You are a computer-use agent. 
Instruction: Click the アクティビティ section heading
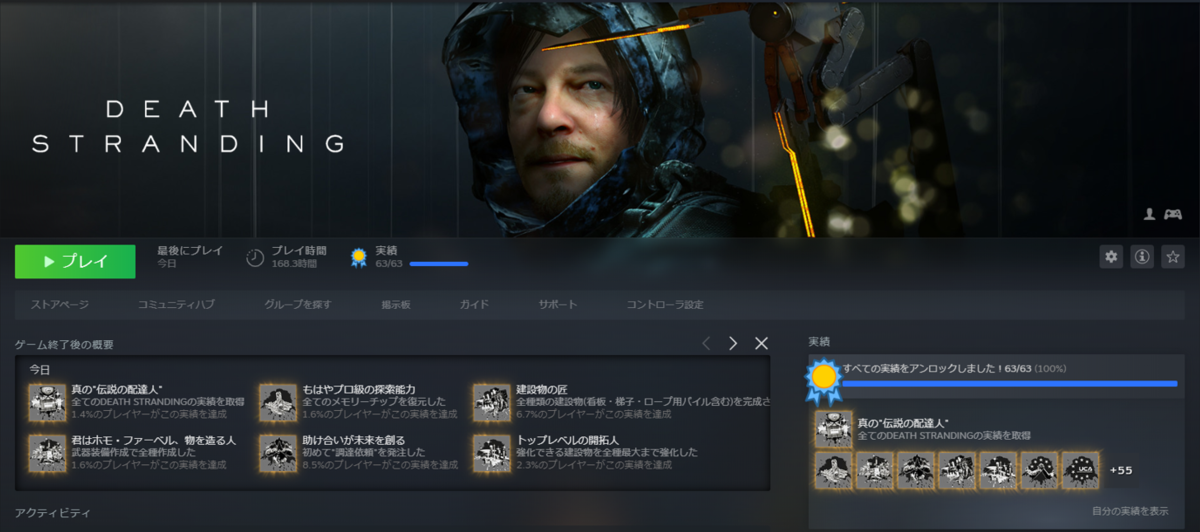(x=52, y=512)
